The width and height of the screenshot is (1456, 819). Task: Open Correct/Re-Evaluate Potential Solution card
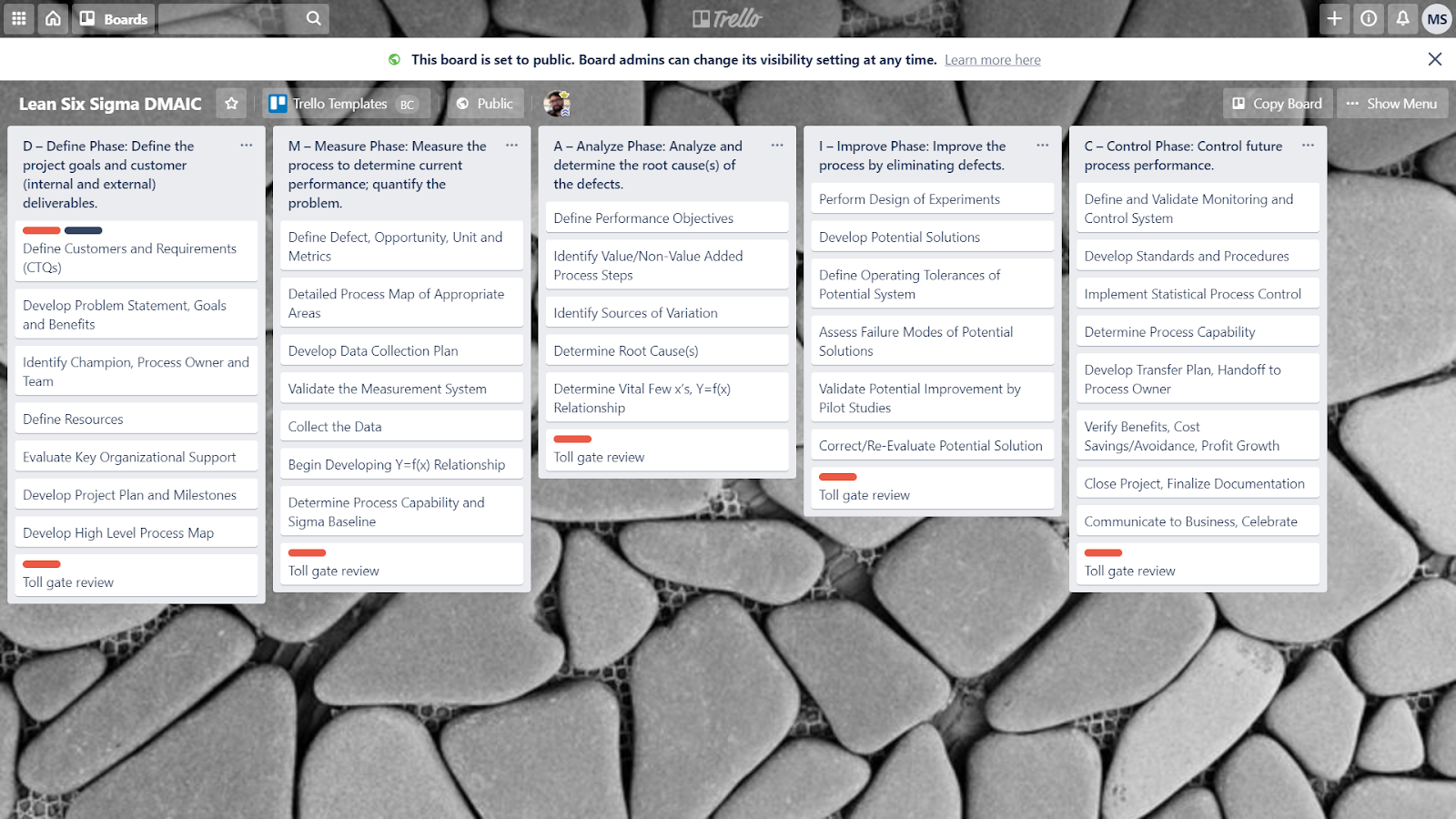(x=933, y=445)
